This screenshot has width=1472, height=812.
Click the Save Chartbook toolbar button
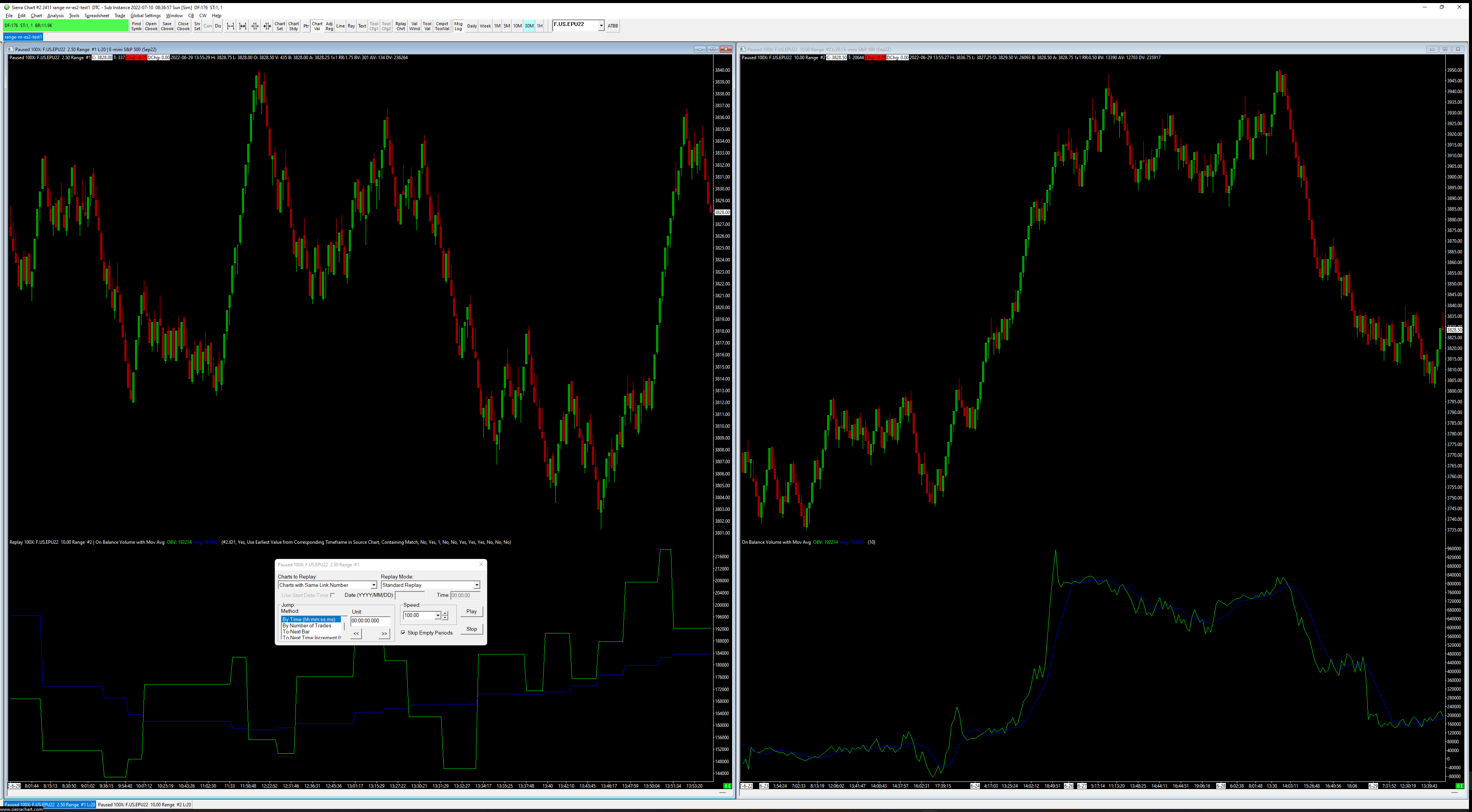point(167,26)
